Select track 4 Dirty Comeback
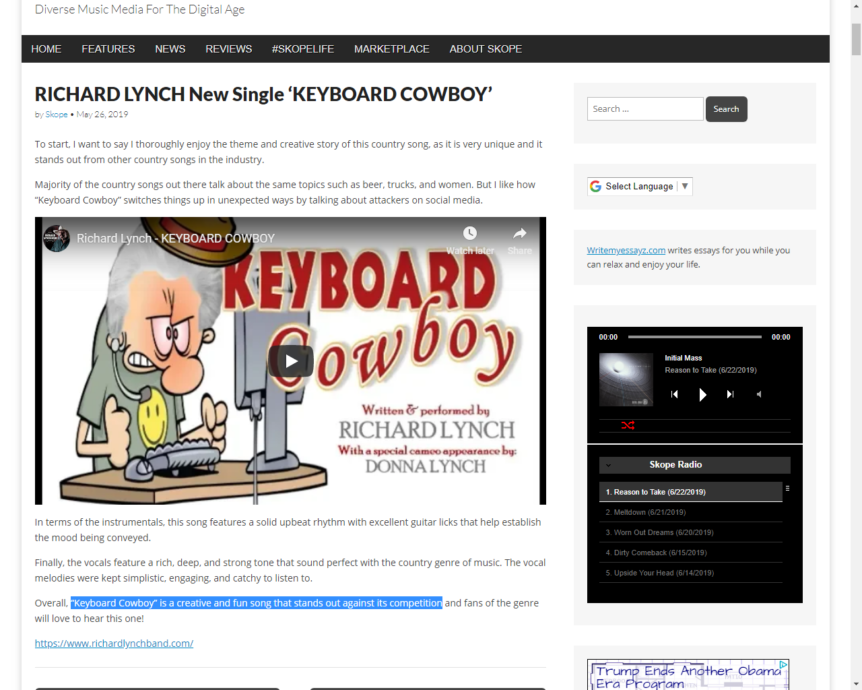The width and height of the screenshot is (862, 690). (x=690, y=553)
